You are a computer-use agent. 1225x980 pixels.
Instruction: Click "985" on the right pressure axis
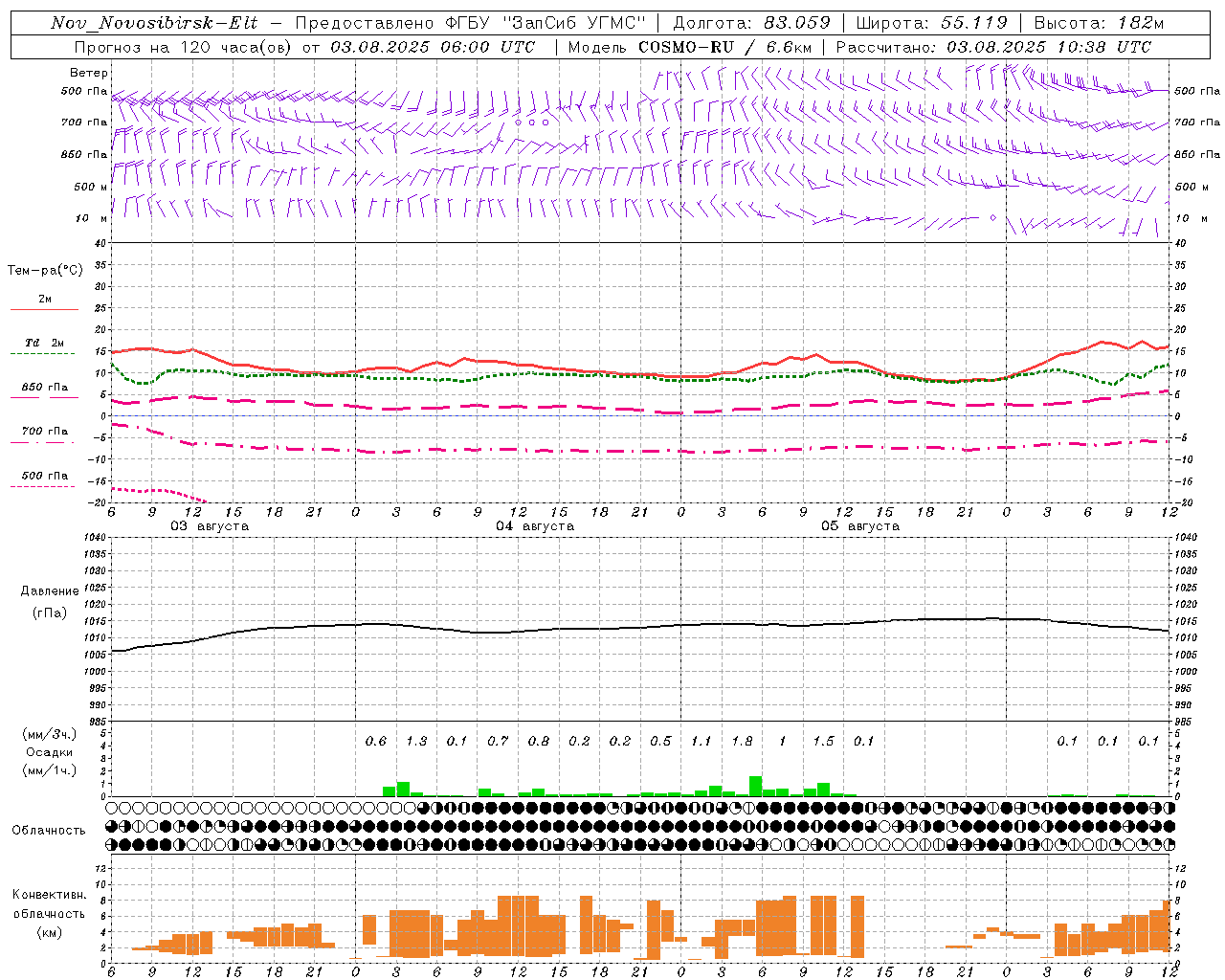click(x=1185, y=722)
